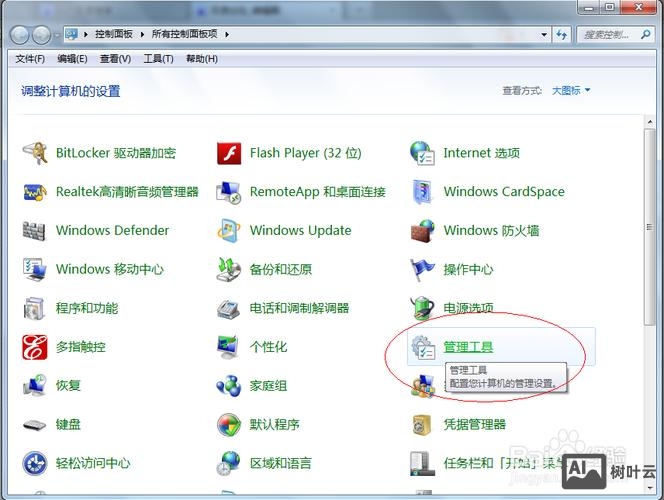Click the Back navigation button
Screen dimensions: 664x500
pos(19,35)
